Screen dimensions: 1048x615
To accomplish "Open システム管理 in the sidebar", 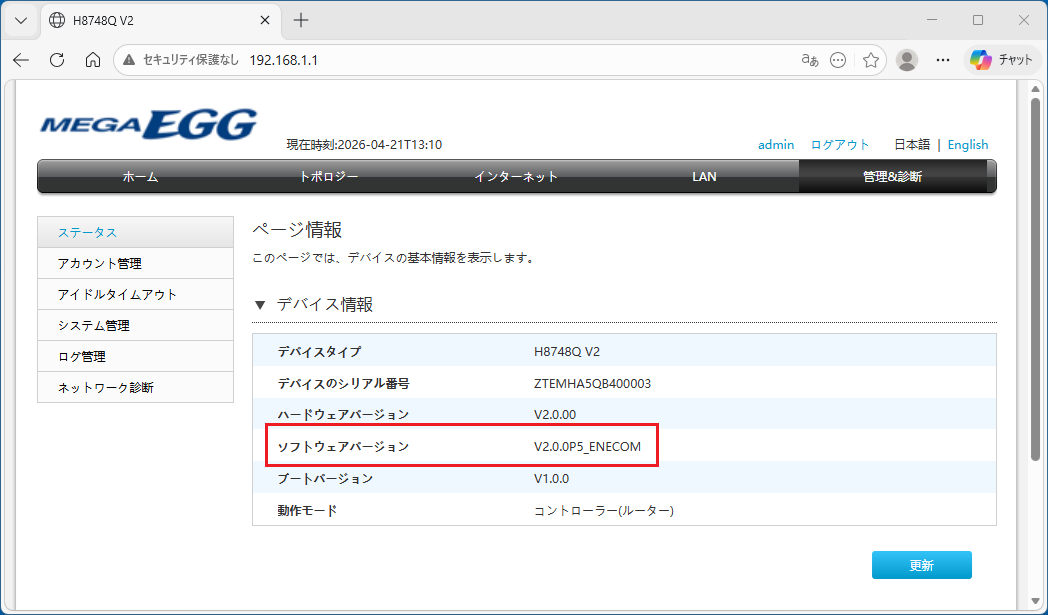I will [x=136, y=326].
